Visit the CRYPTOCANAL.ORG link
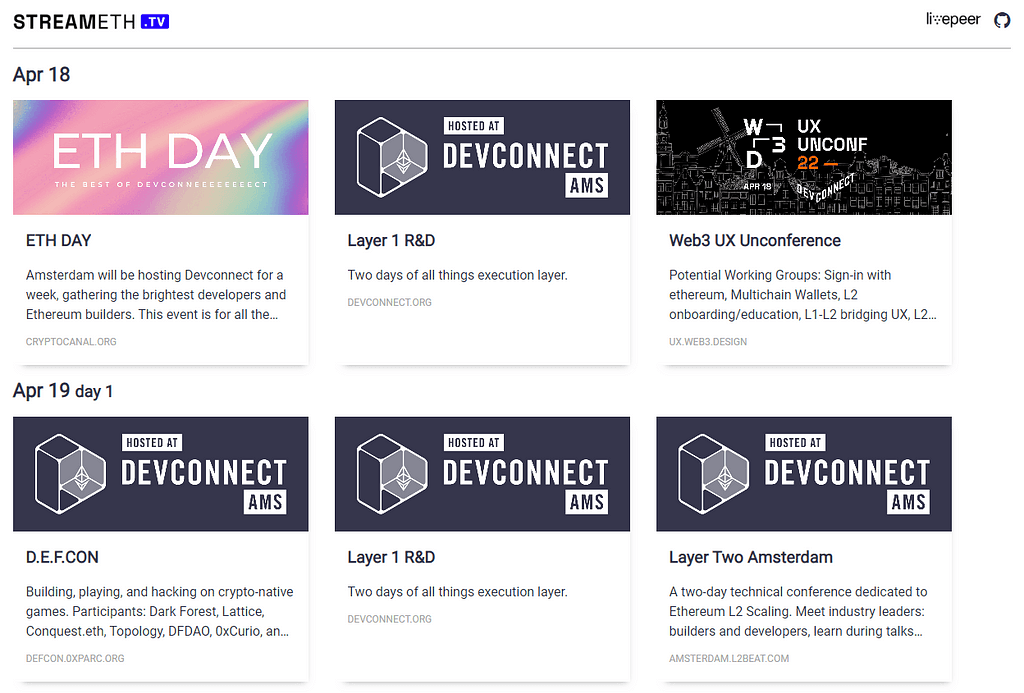This screenshot has height=693, width=1024. (x=71, y=342)
